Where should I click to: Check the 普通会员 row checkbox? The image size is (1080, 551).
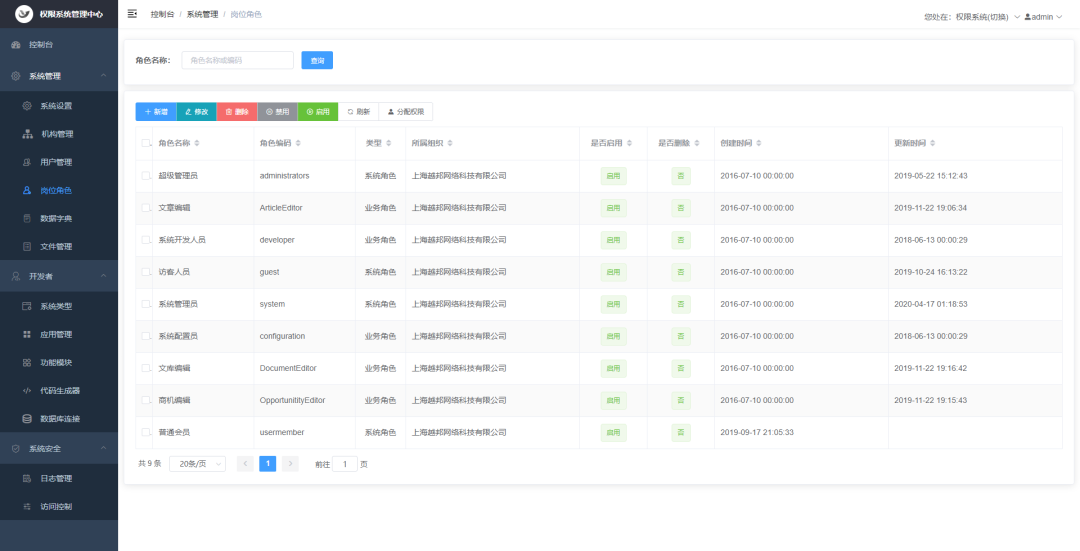tap(146, 433)
